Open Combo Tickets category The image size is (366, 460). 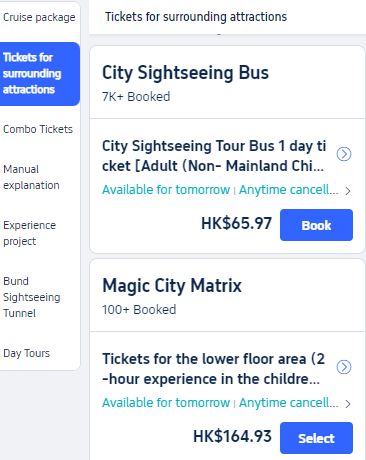coord(38,129)
